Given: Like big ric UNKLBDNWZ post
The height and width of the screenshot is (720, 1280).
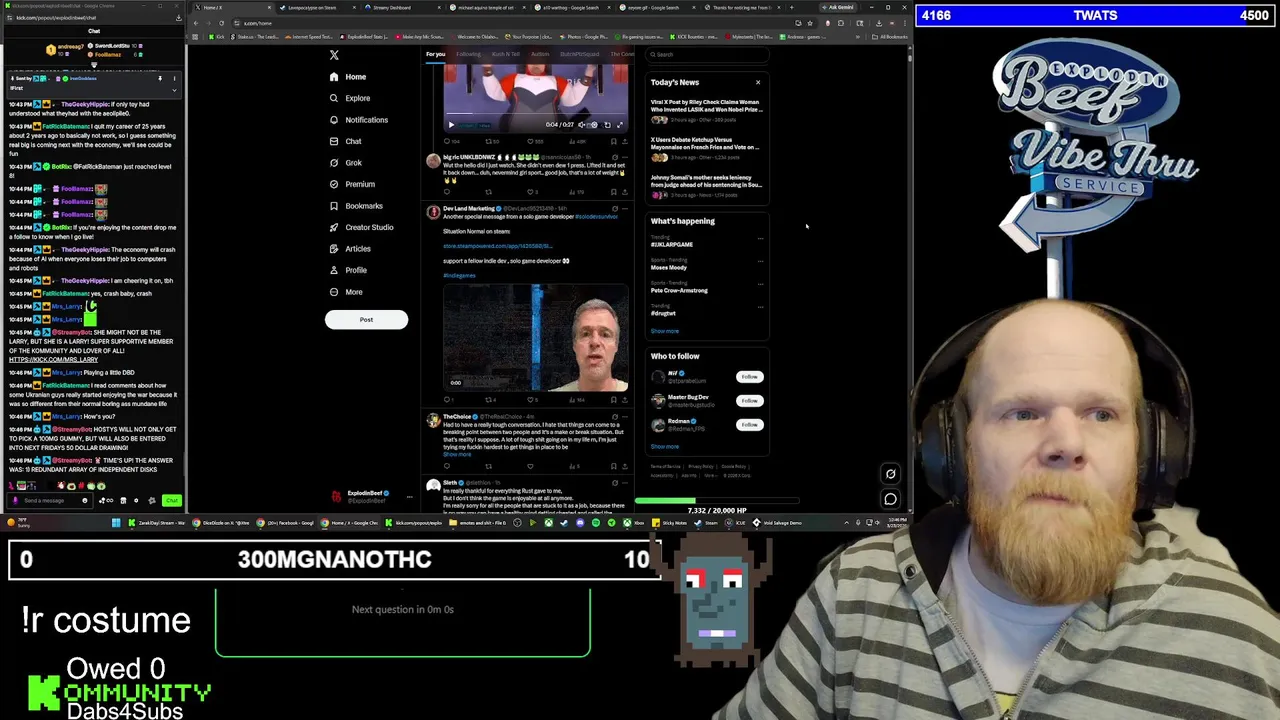Looking at the screenshot, I should (532, 192).
